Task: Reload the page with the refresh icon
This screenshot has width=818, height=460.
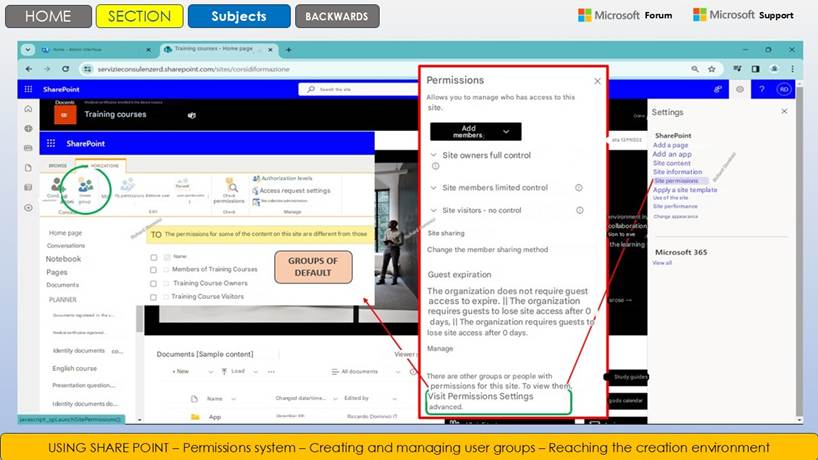Action: [65, 69]
